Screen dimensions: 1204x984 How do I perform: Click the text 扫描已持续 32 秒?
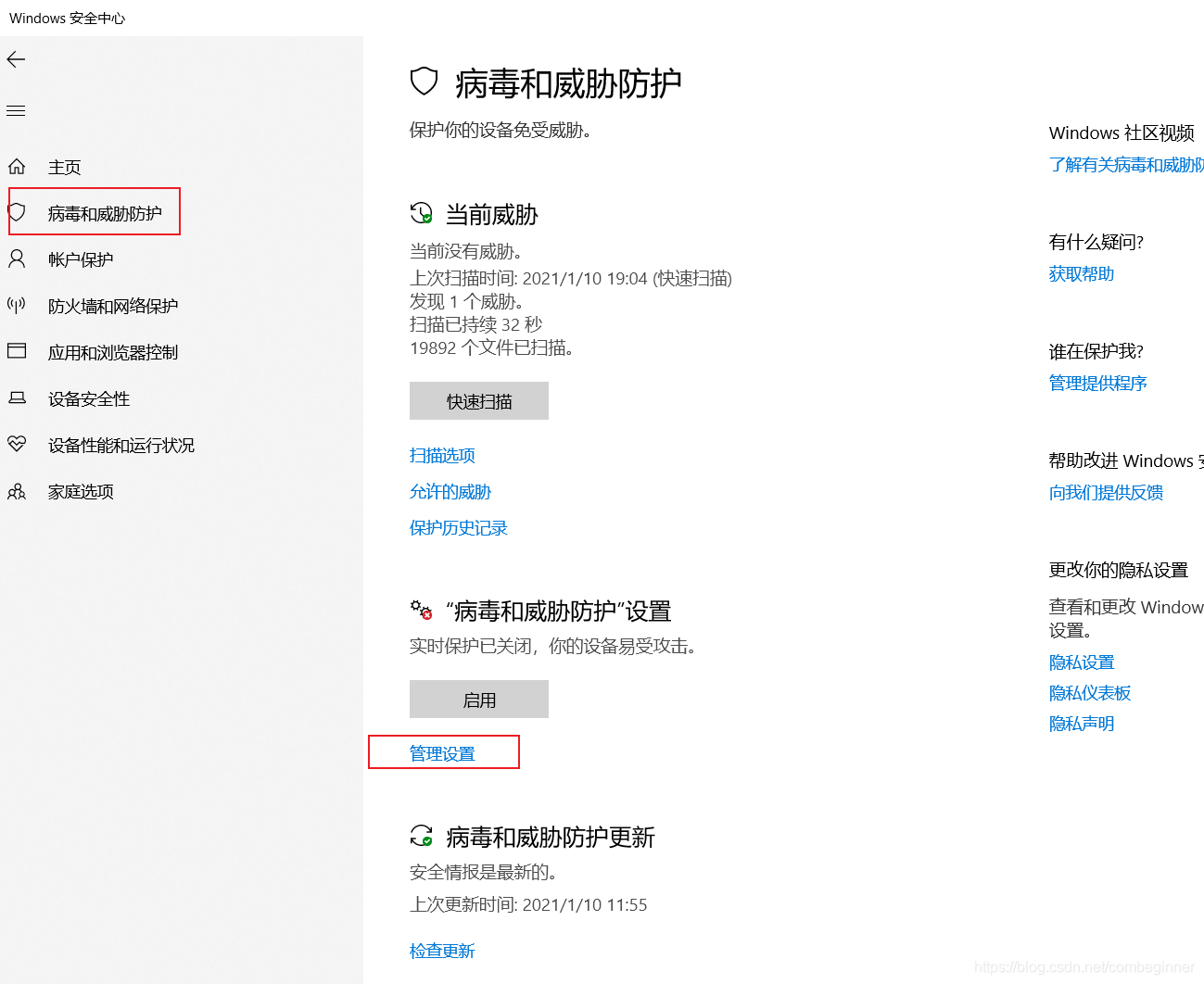(x=475, y=324)
